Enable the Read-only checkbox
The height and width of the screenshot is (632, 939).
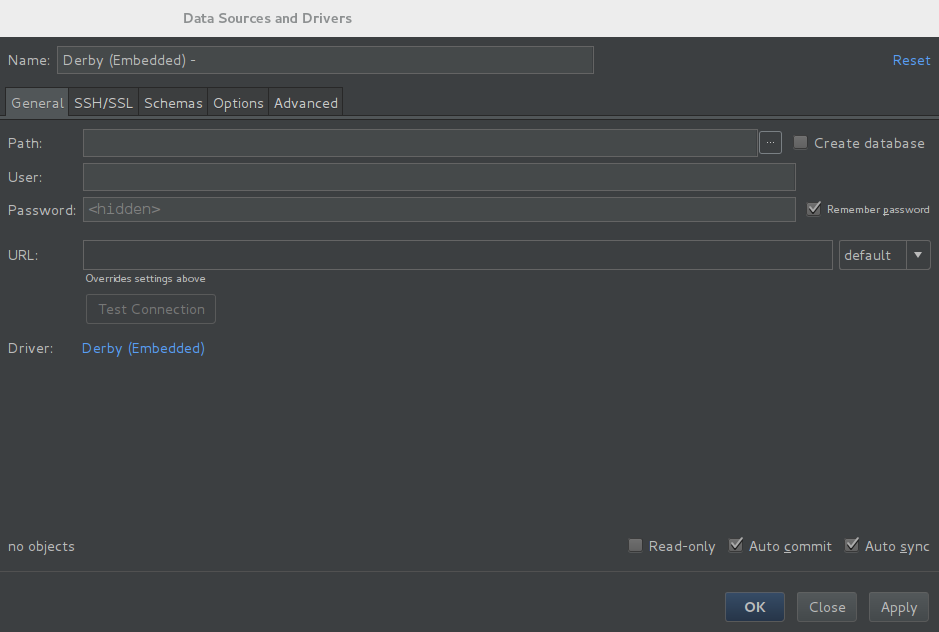tap(635, 546)
